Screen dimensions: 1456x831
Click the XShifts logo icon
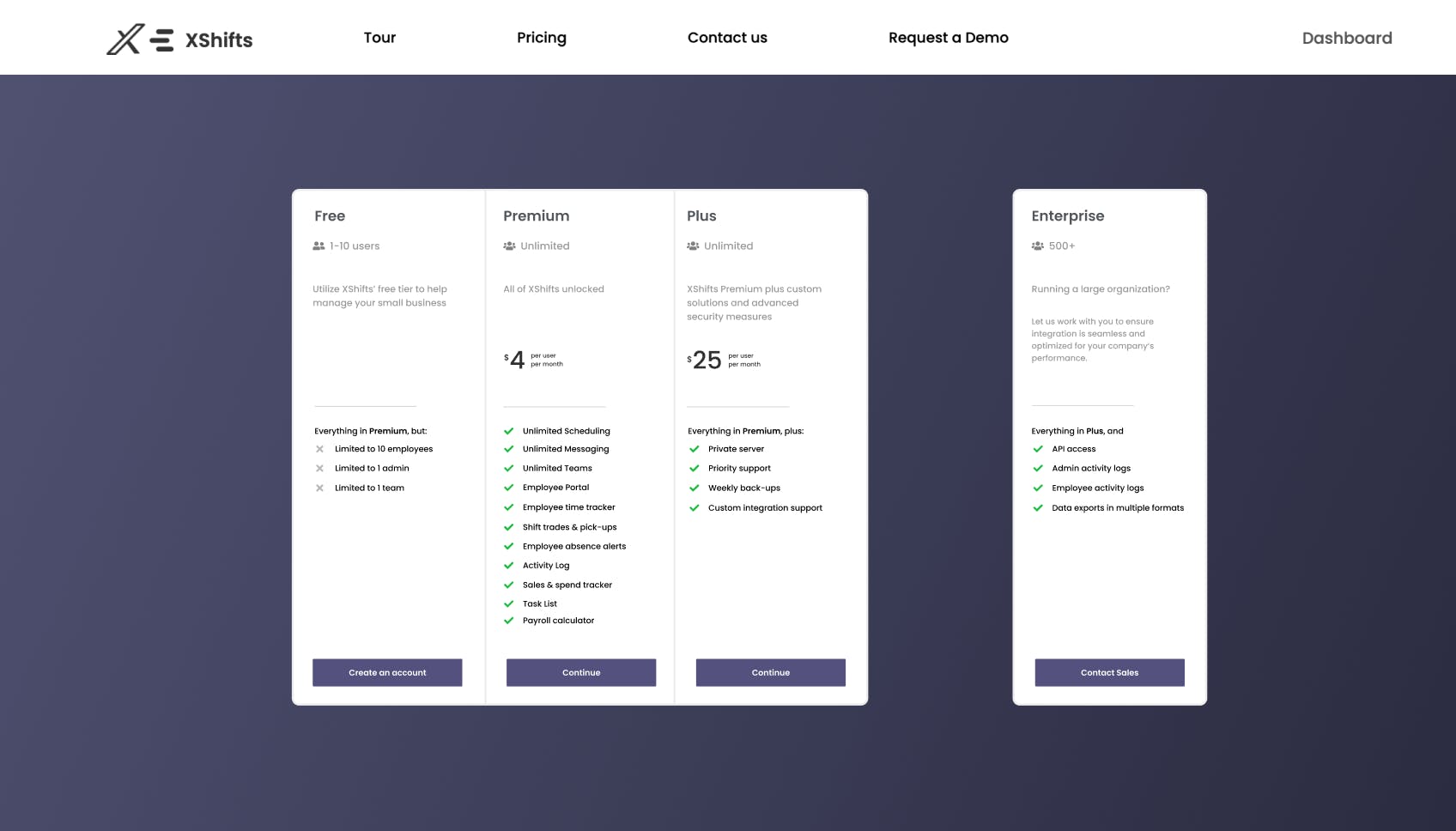[x=140, y=39]
